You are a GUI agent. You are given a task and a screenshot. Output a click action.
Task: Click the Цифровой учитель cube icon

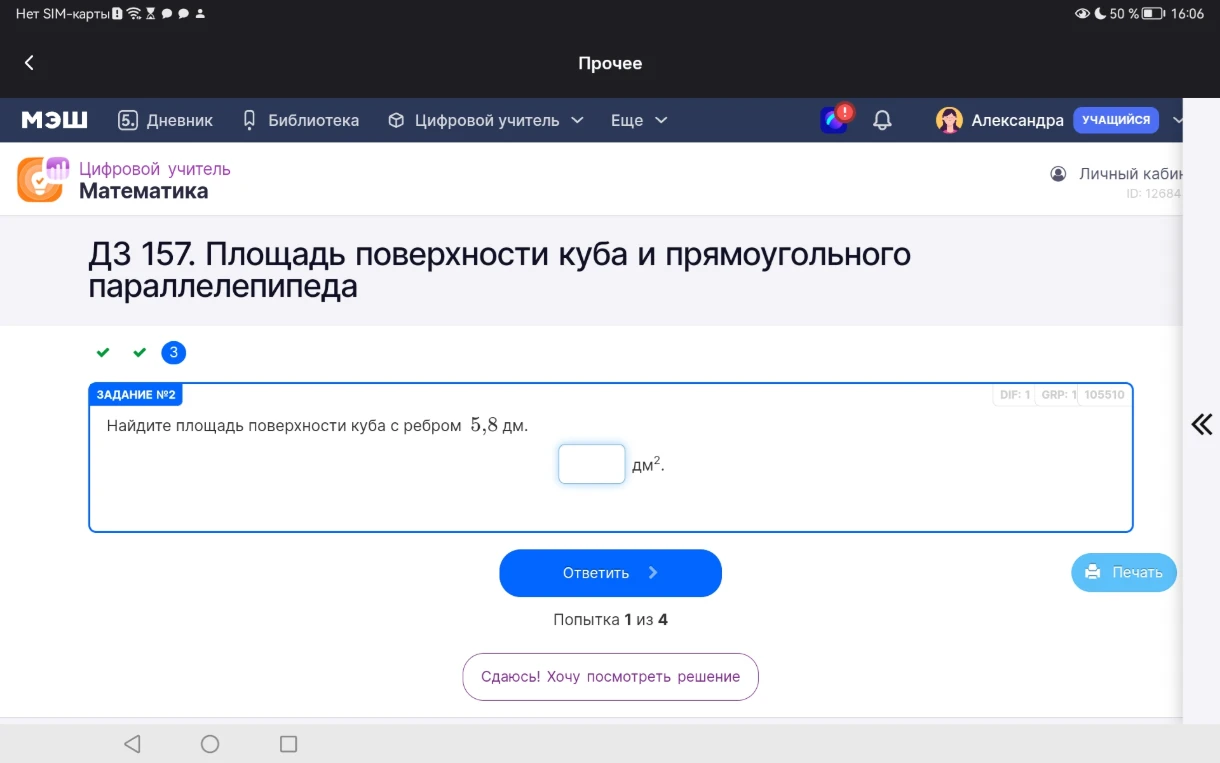pos(396,120)
